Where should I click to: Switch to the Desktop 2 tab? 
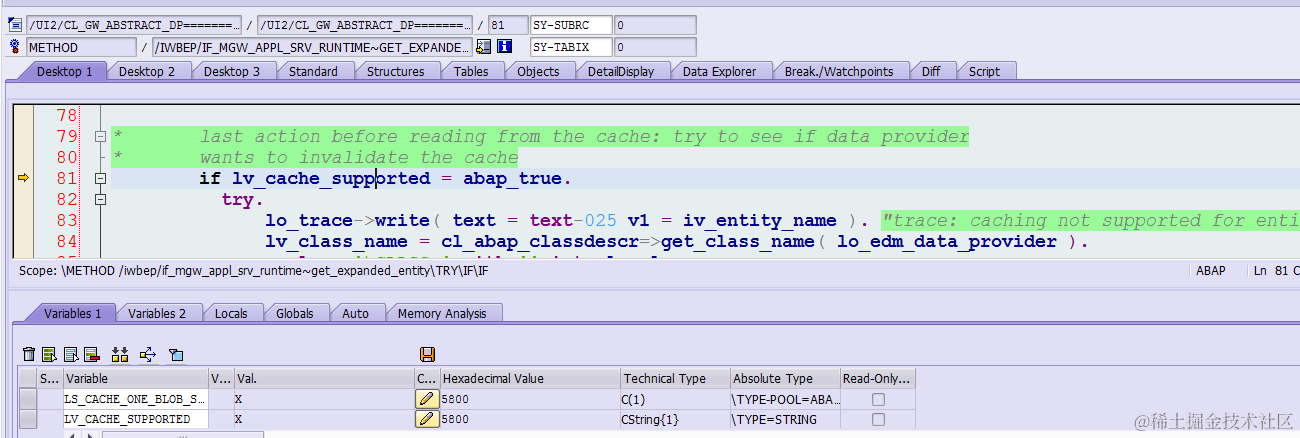click(147, 71)
